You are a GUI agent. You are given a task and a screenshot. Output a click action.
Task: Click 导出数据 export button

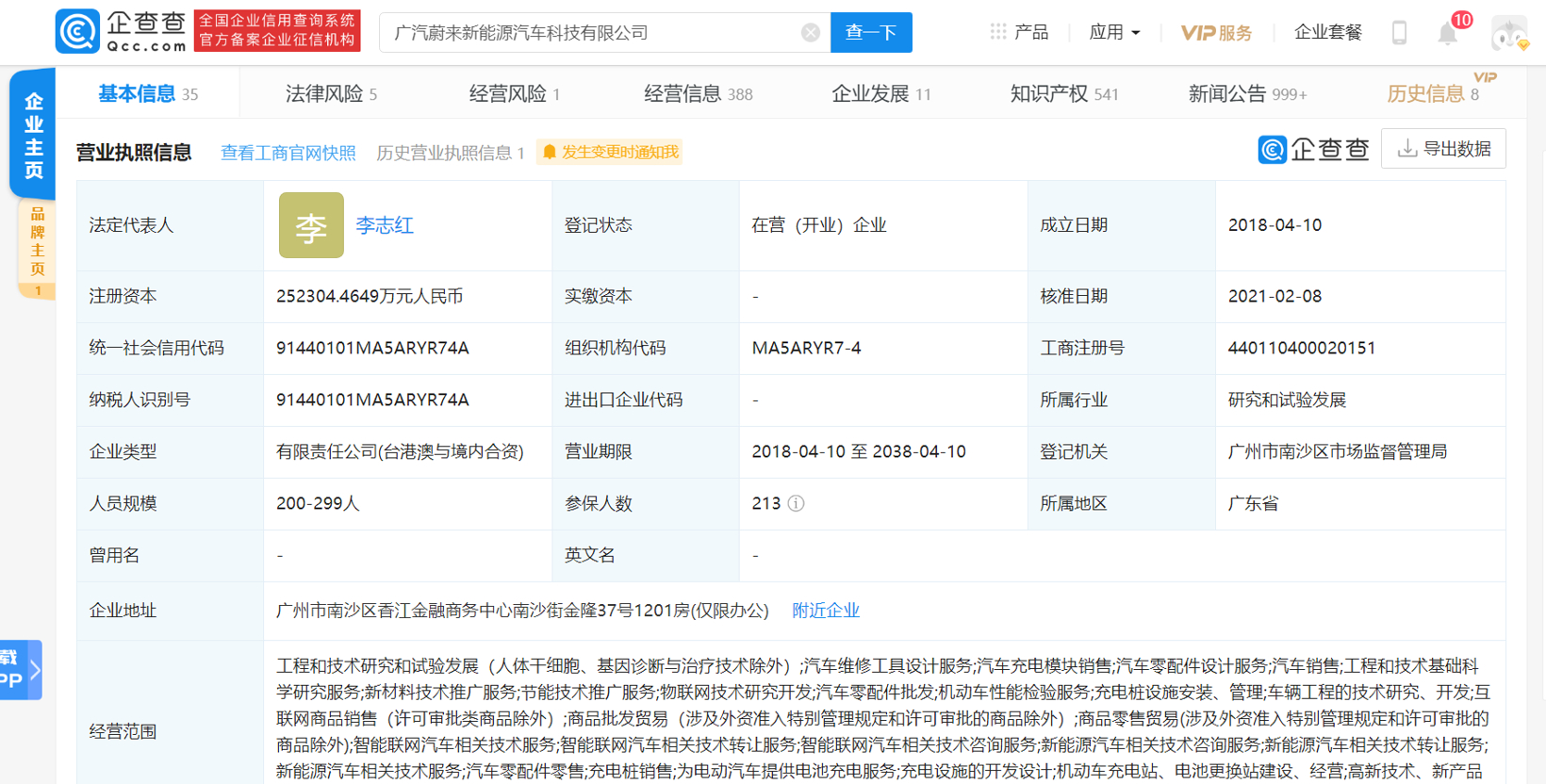1443,149
